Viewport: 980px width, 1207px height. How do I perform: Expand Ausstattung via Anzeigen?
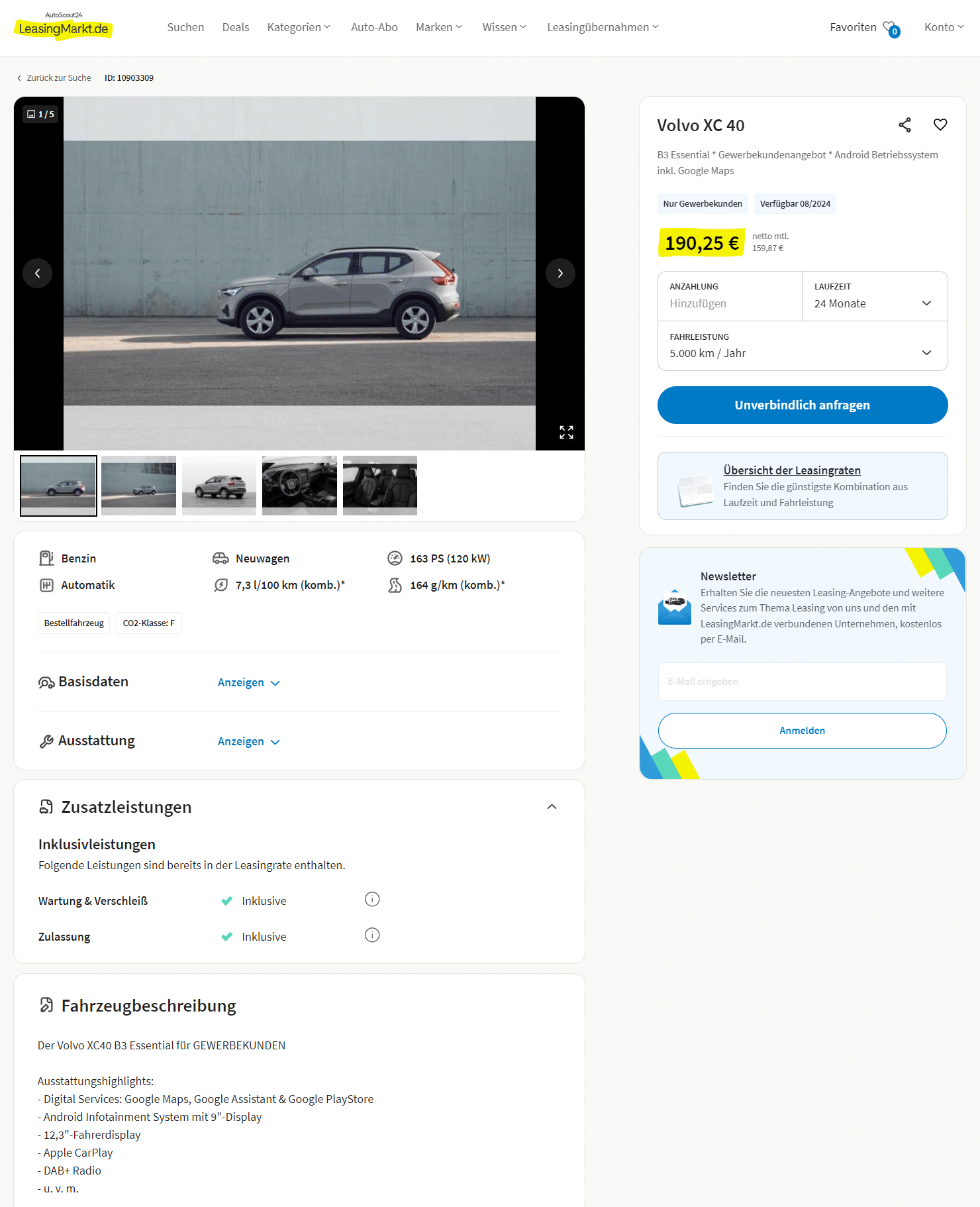point(249,741)
